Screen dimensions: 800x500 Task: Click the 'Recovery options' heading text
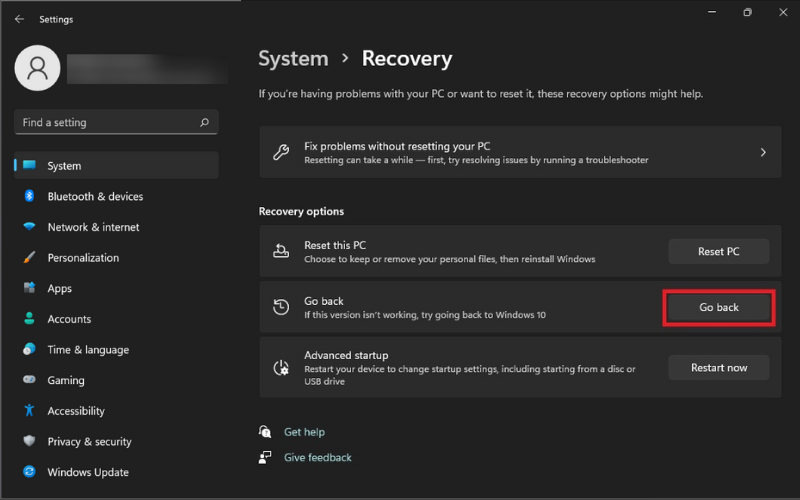coord(301,211)
